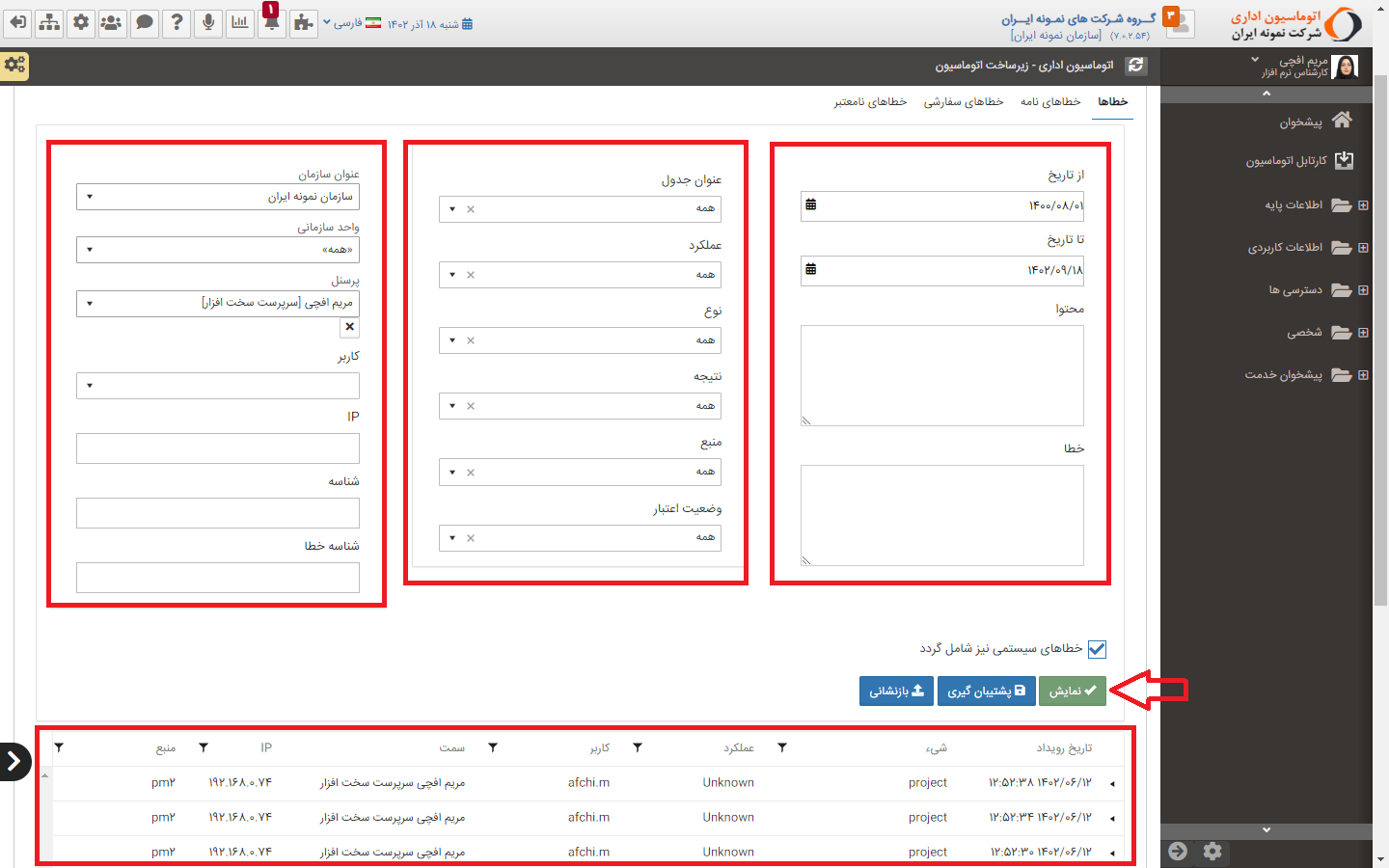Expand the اطلاعات پایه sidebar section
The width and height of the screenshot is (1389, 868).
[x=1364, y=205]
